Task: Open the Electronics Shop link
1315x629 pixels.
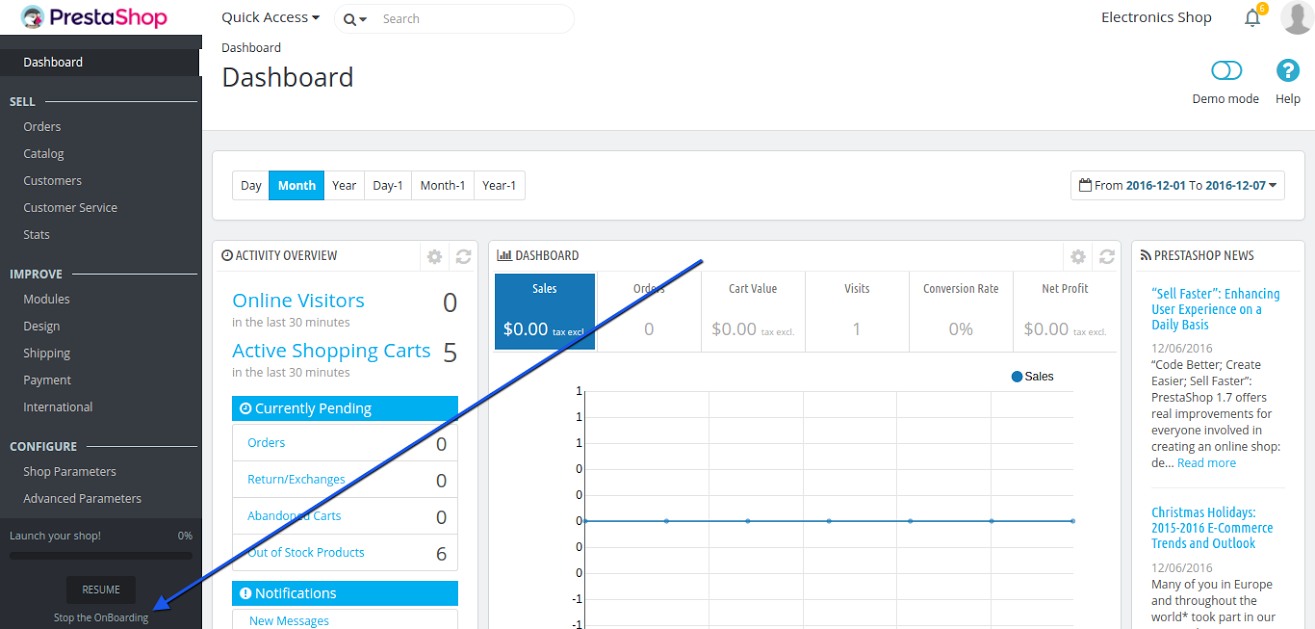Action: [x=1156, y=17]
